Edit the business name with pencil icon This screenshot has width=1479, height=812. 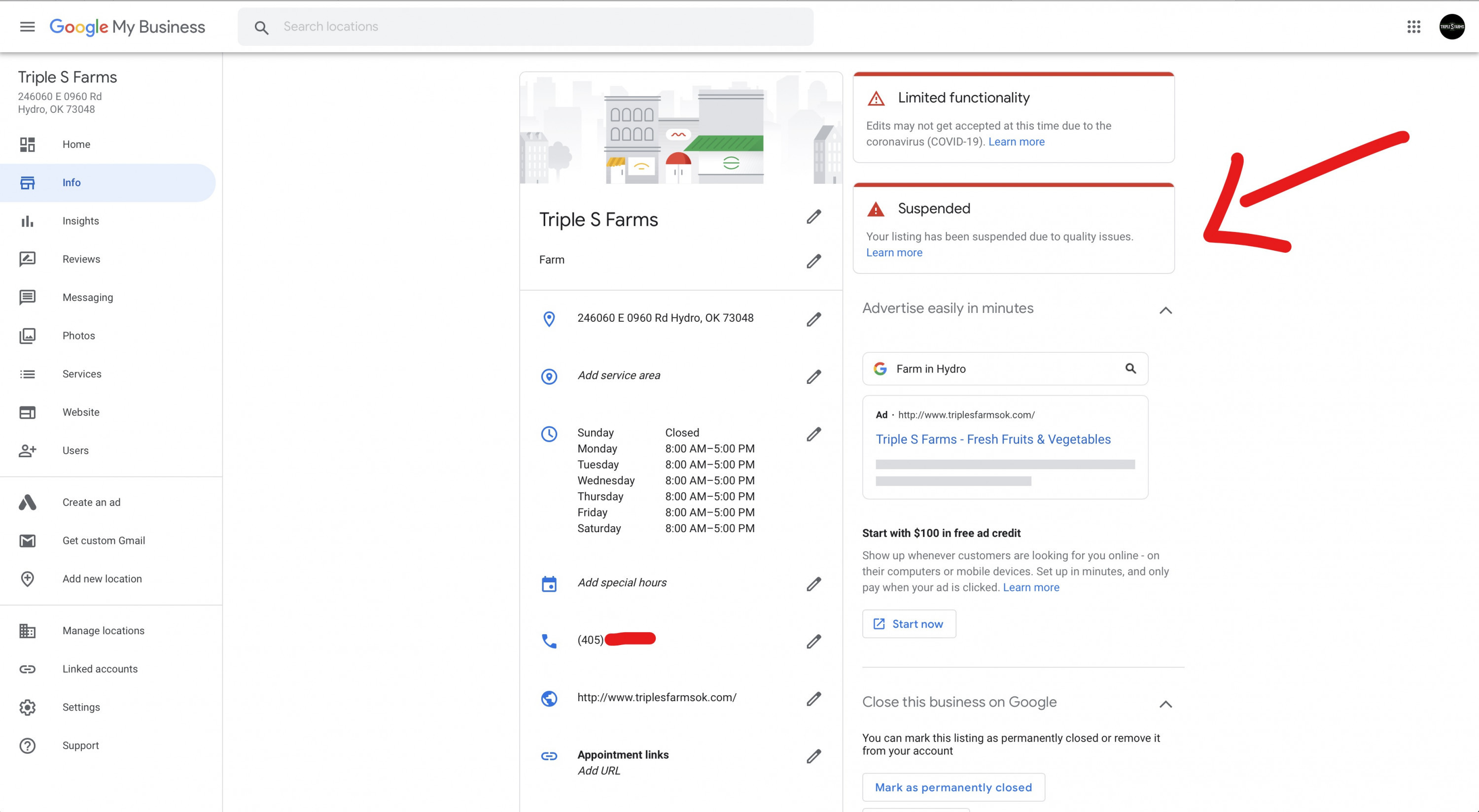pyautogui.click(x=813, y=217)
